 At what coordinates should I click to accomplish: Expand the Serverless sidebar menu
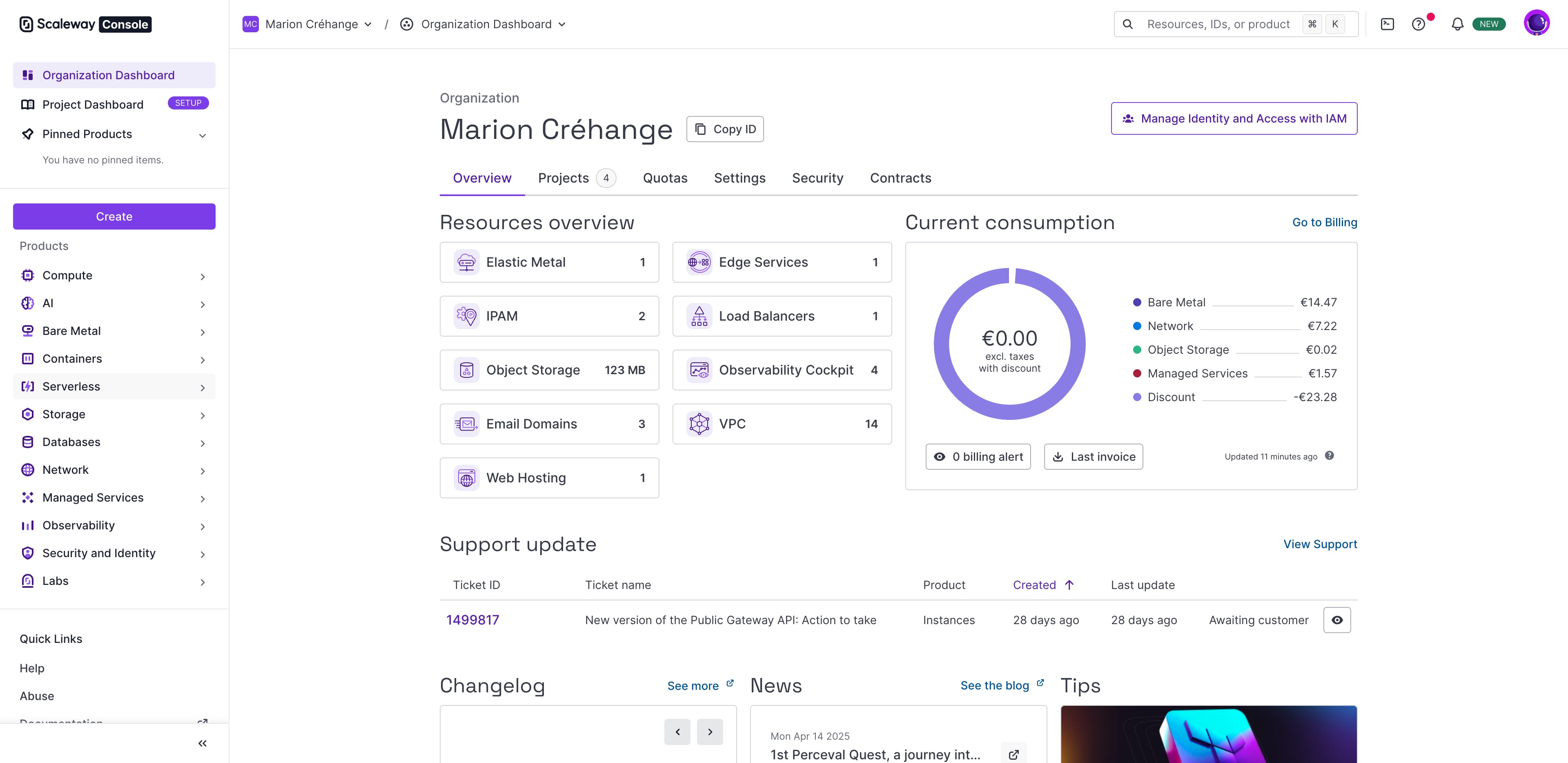tap(114, 387)
